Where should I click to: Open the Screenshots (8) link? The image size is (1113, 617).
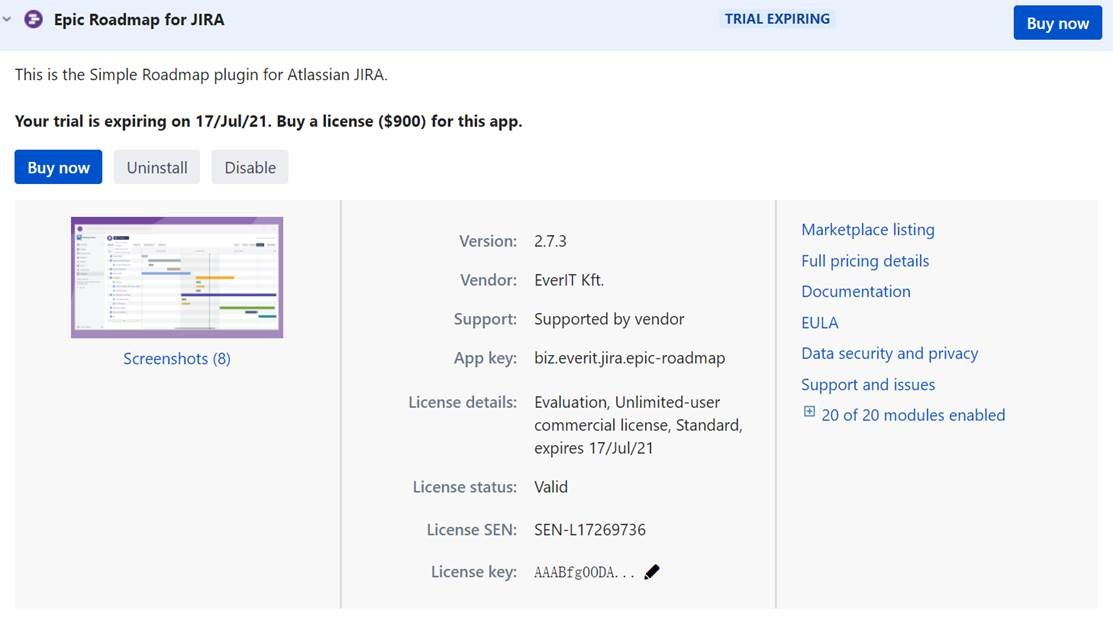(x=177, y=359)
